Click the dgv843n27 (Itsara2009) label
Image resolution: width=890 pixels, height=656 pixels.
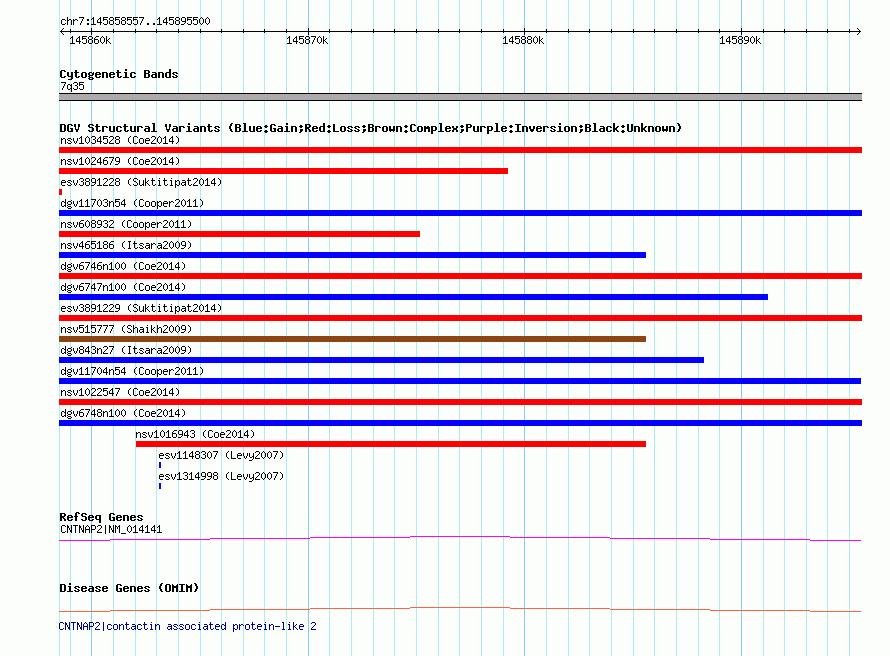126,350
